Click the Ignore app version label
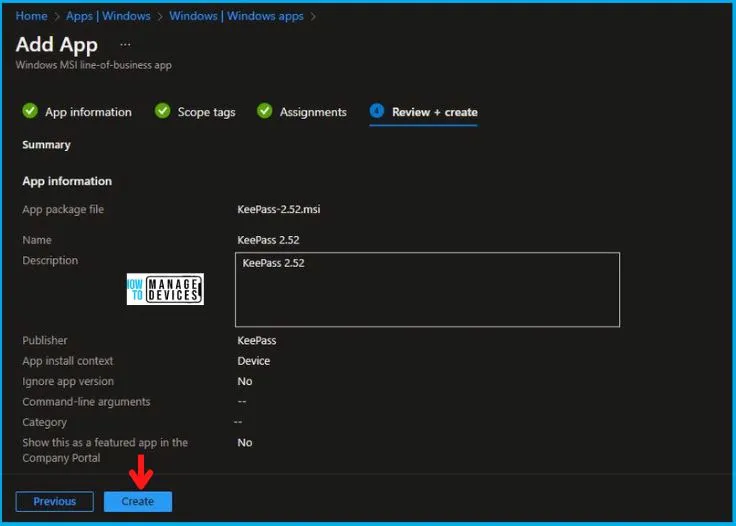Viewport: 736px width, 526px height. point(68,381)
